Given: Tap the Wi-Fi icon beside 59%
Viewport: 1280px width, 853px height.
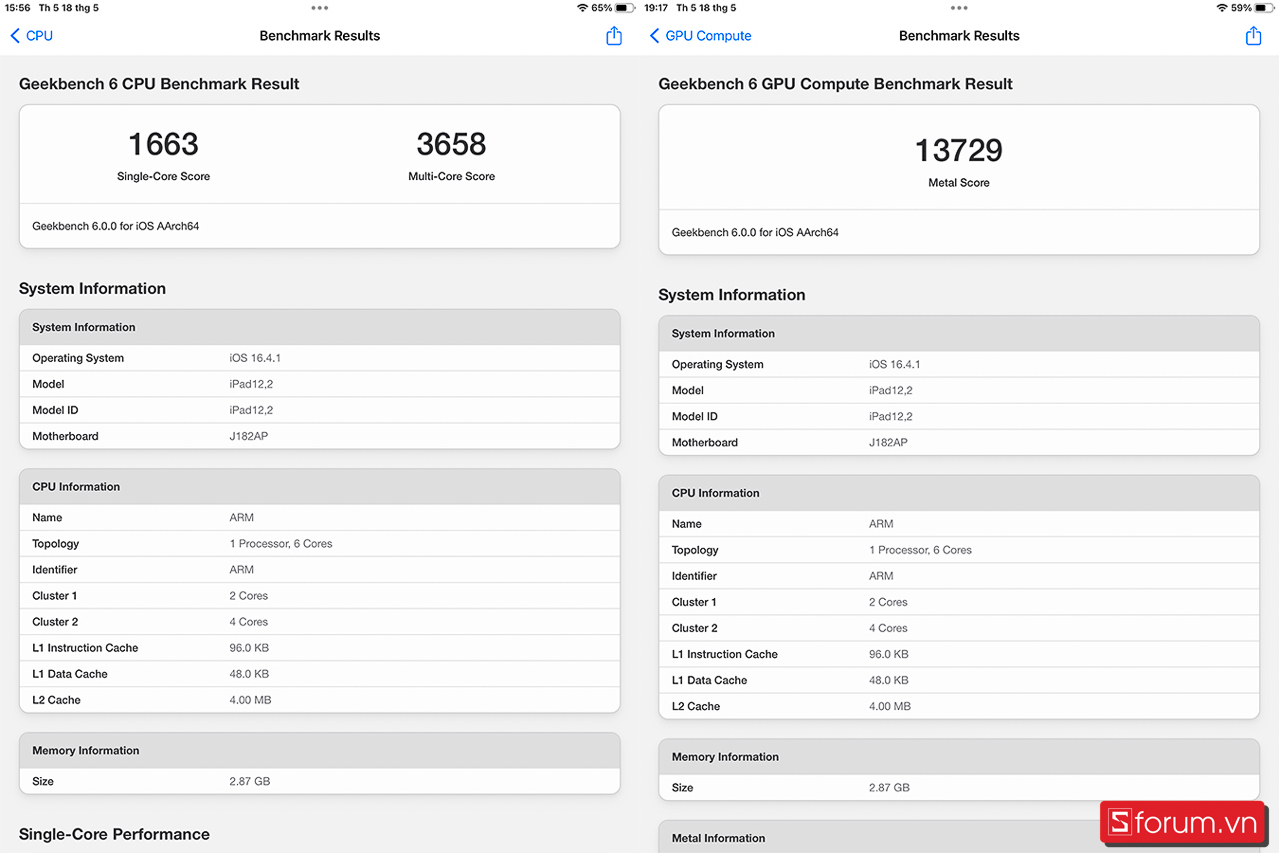Looking at the screenshot, I should click(1221, 8).
